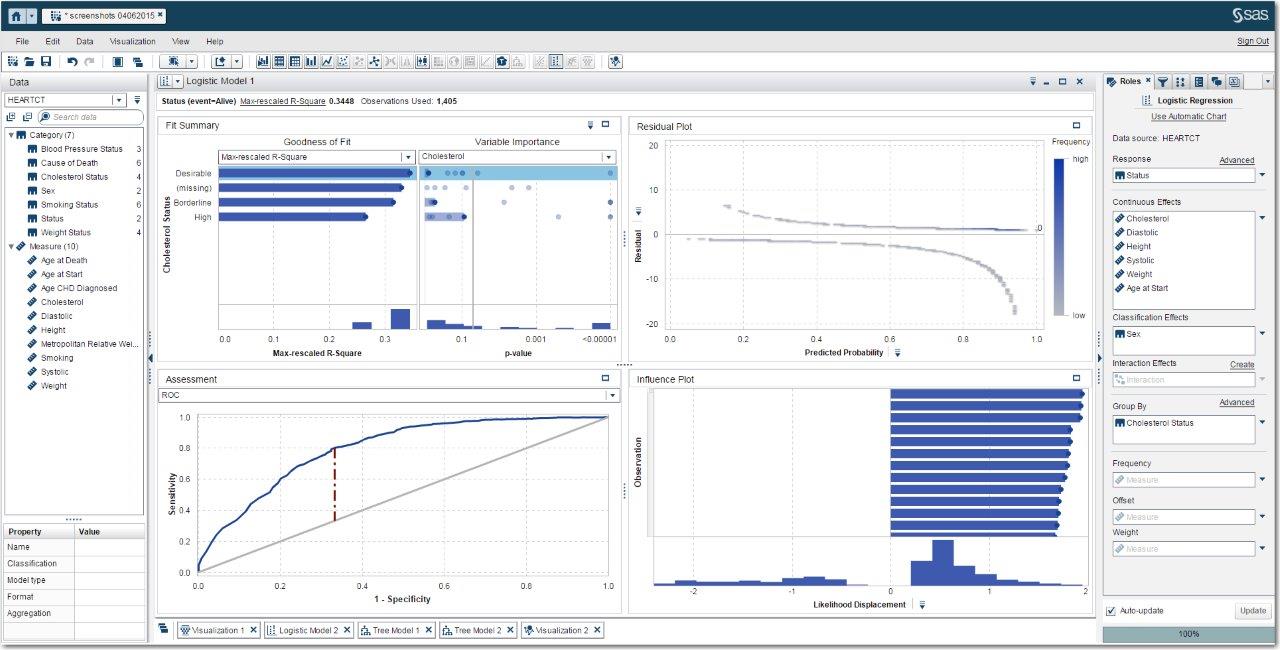Open the Cholesterol variable importance dropdown
Viewport: 1280px width, 650px height.
click(608, 157)
